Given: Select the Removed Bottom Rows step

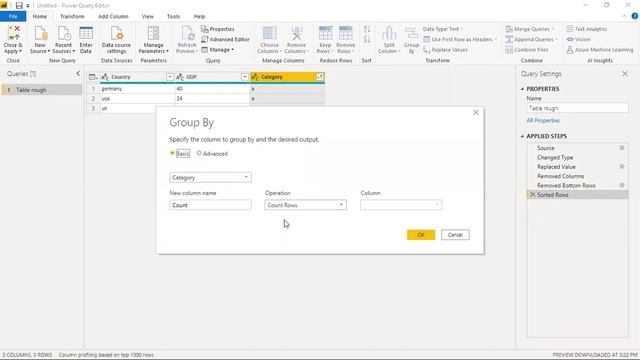Looking at the screenshot, I should [x=578, y=185].
